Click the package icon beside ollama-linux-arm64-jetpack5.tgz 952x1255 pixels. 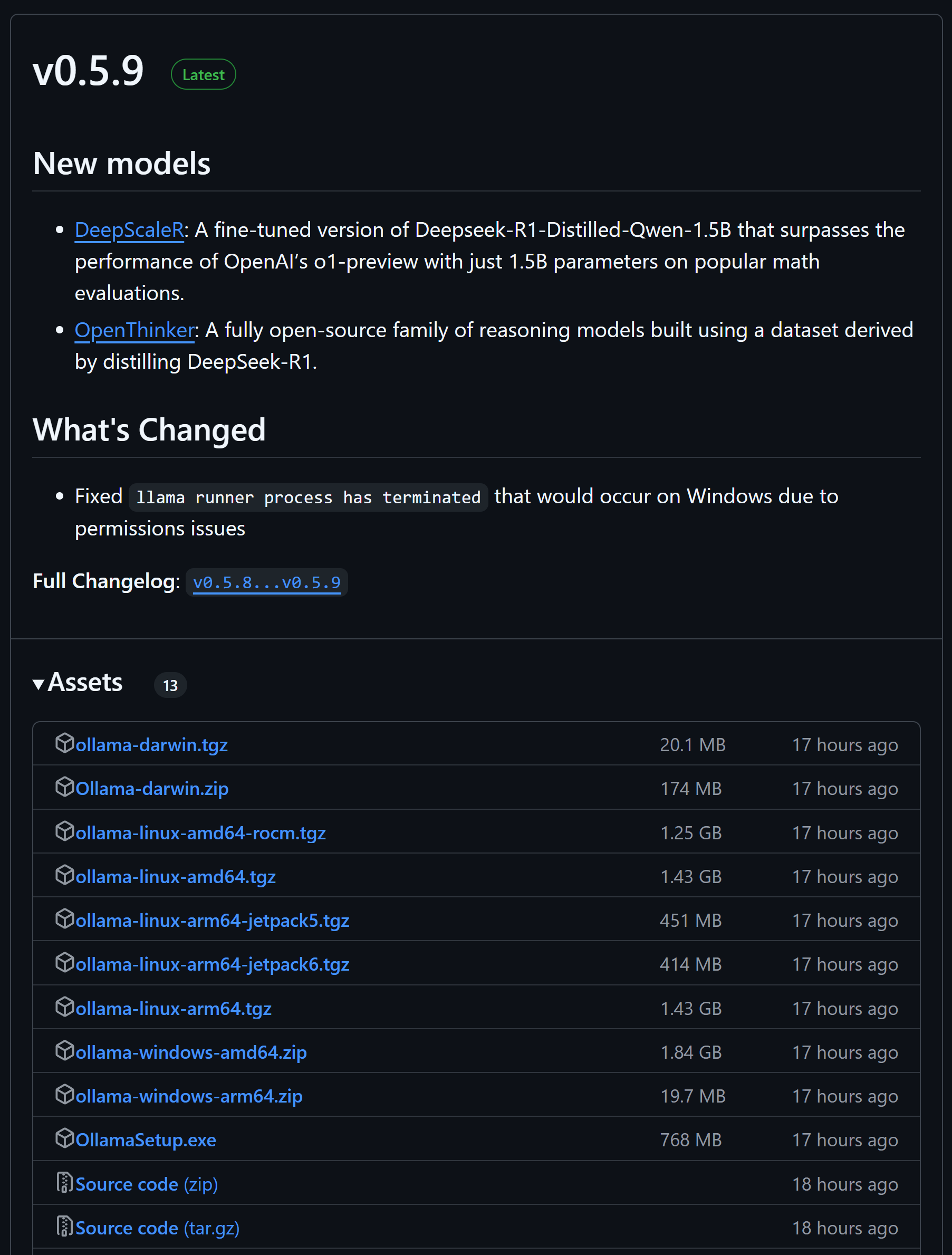tap(65, 918)
